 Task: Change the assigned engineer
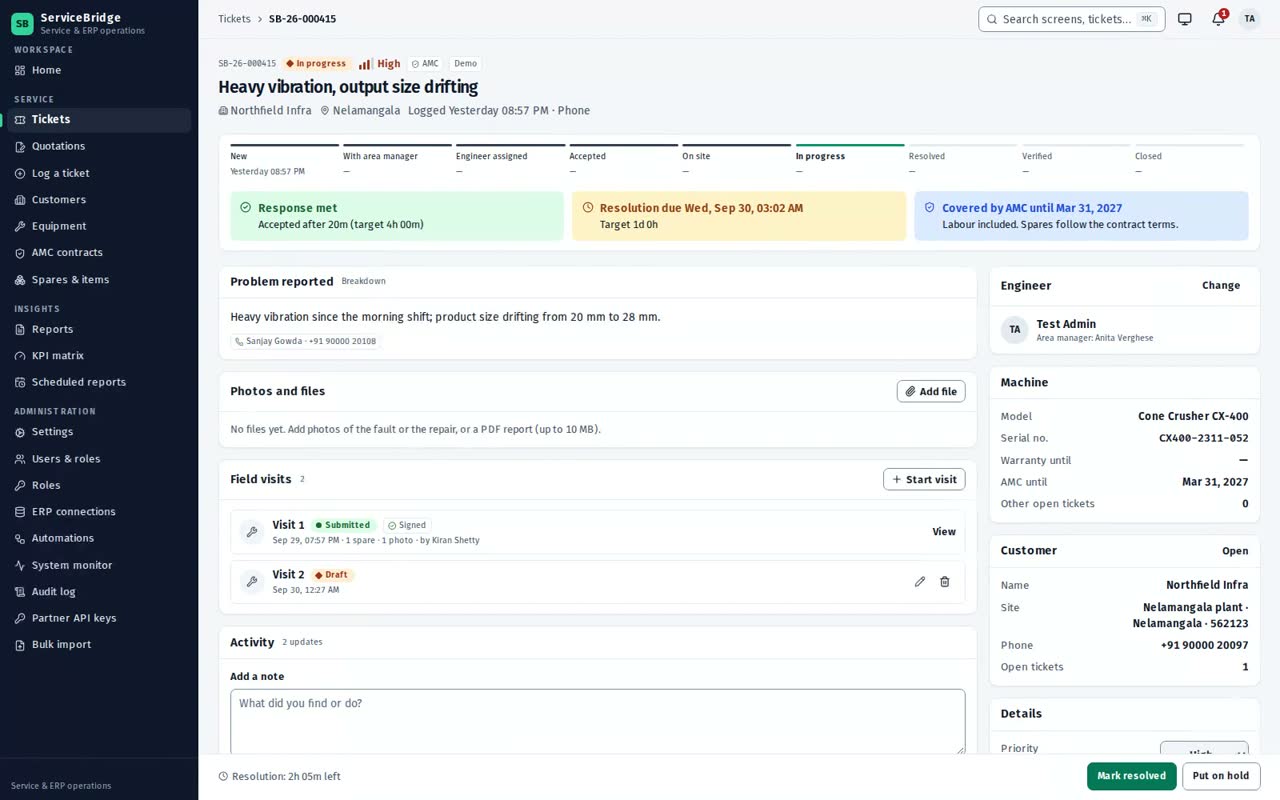1221,285
